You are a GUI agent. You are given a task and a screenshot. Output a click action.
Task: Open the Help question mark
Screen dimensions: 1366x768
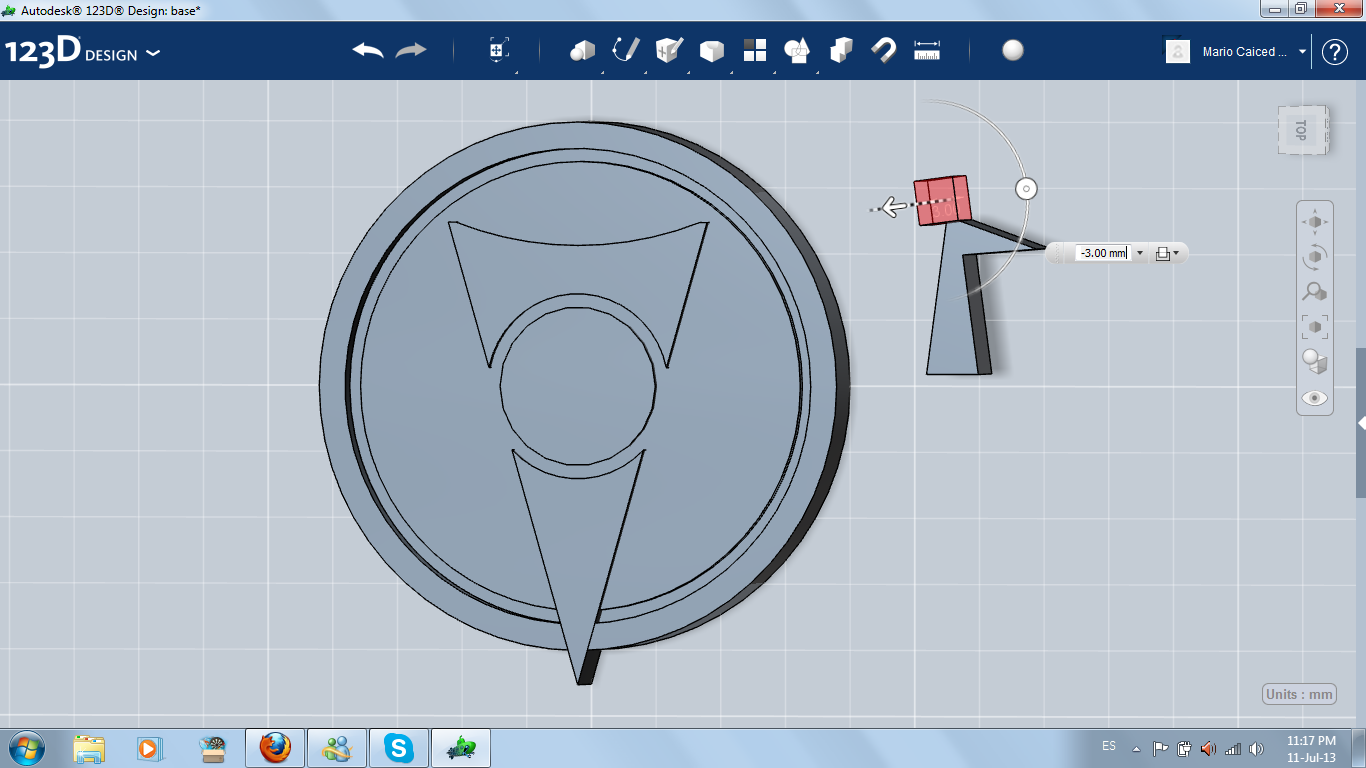(x=1335, y=52)
